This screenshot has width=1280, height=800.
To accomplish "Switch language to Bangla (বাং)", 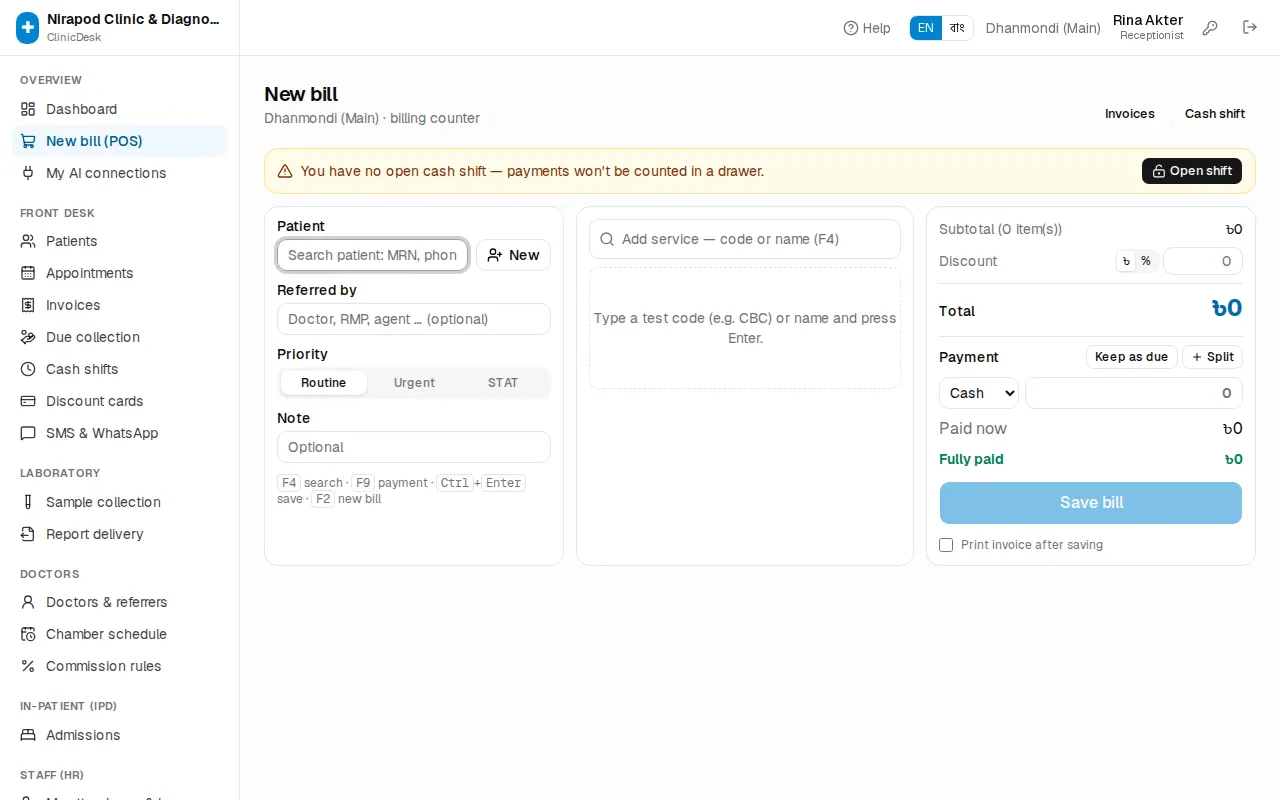I will [957, 28].
